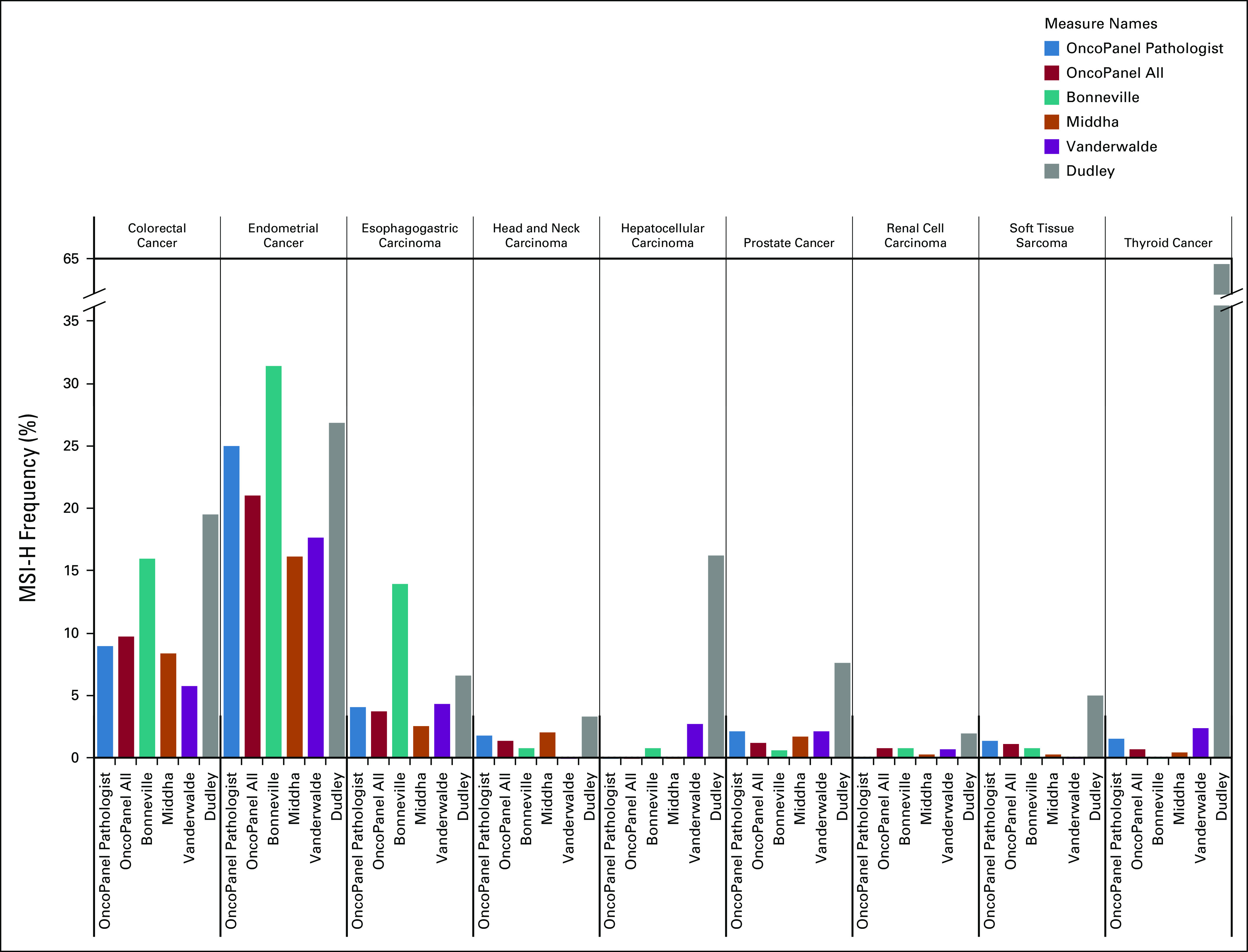Select the Colorectal Cancer Bonneville green bar

(x=147, y=658)
